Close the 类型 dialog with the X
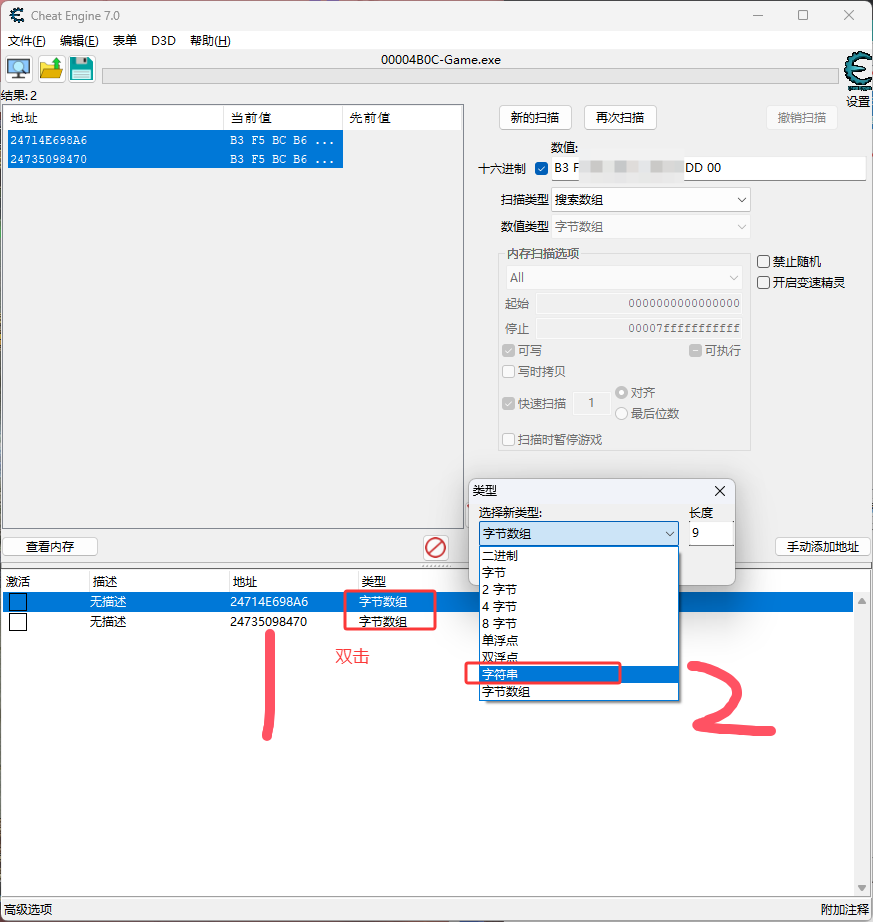This screenshot has width=873, height=922. tap(720, 491)
